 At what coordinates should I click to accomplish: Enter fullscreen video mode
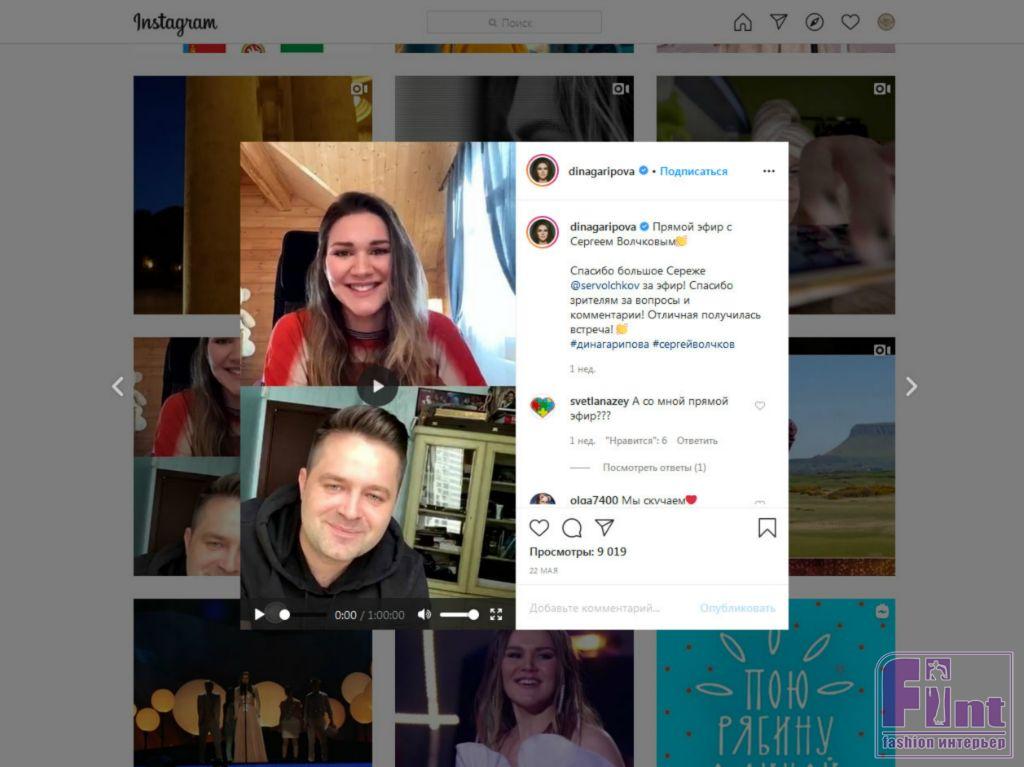[496, 615]
